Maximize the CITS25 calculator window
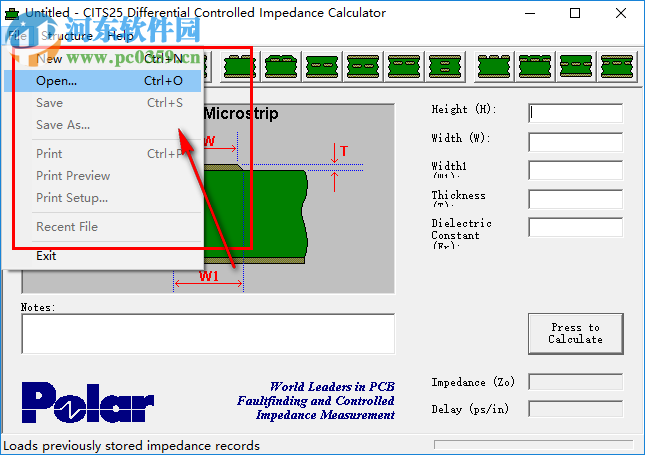Image resolution: width=645 pixels, height=455 pixels. pos(575,14)
